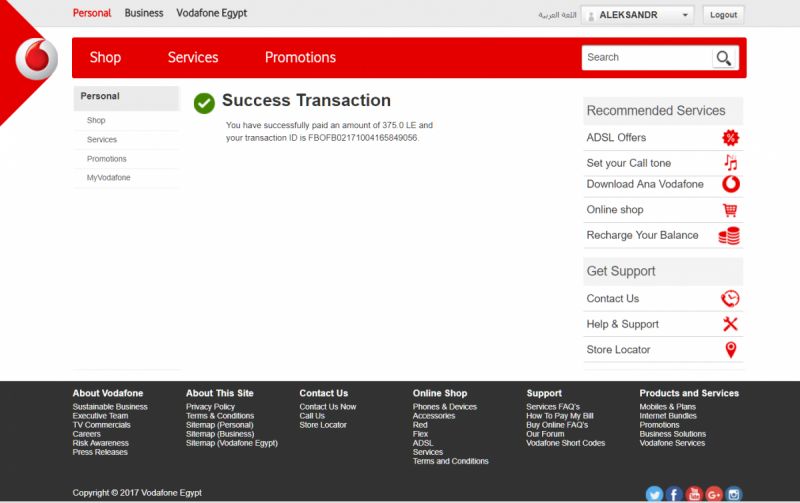The height and width of the screenshot is (503, 800).
Task: Open Online shop recommended link
Action: point(615,210)
